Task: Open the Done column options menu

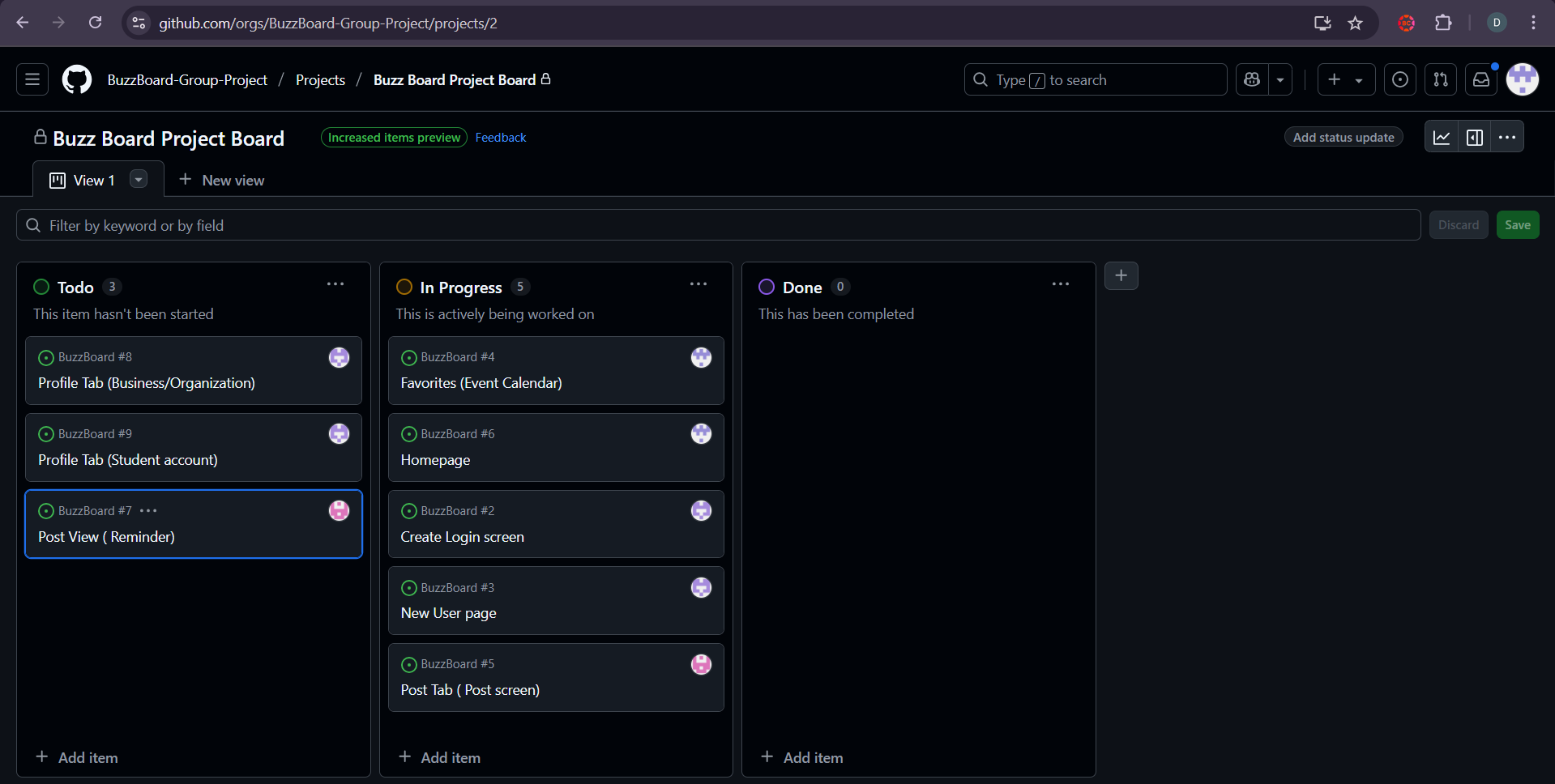Action: [x=1061, y=284]
